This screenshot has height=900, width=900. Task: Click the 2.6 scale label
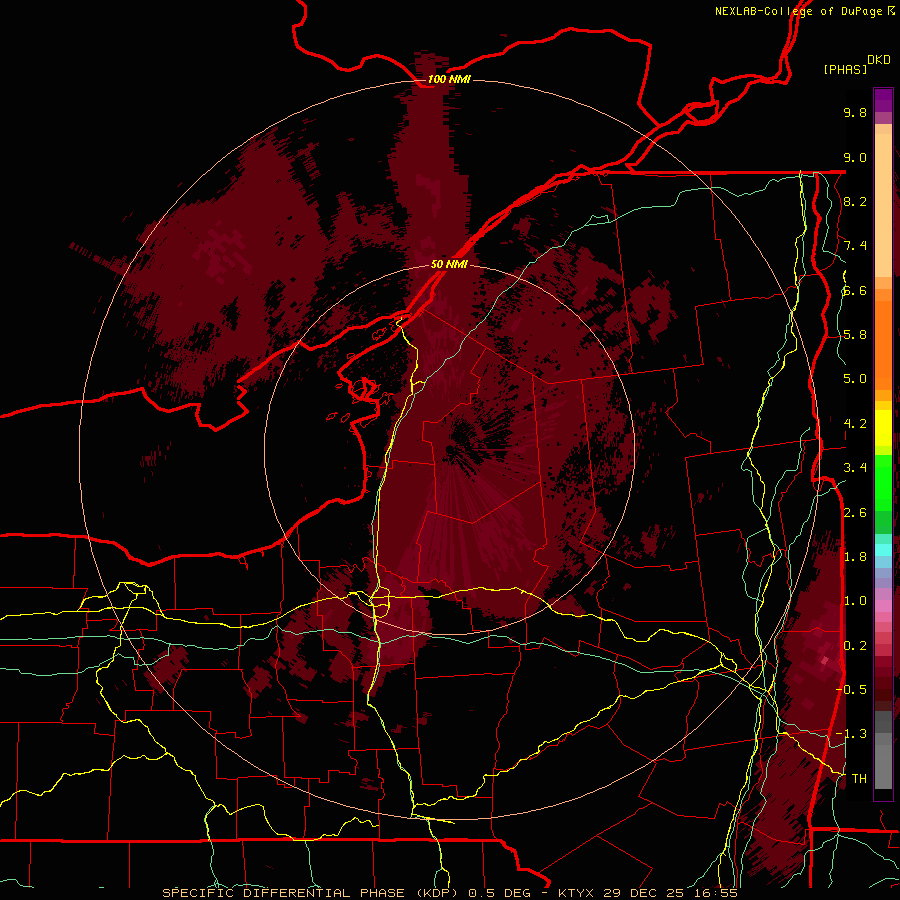pos(855,513)
